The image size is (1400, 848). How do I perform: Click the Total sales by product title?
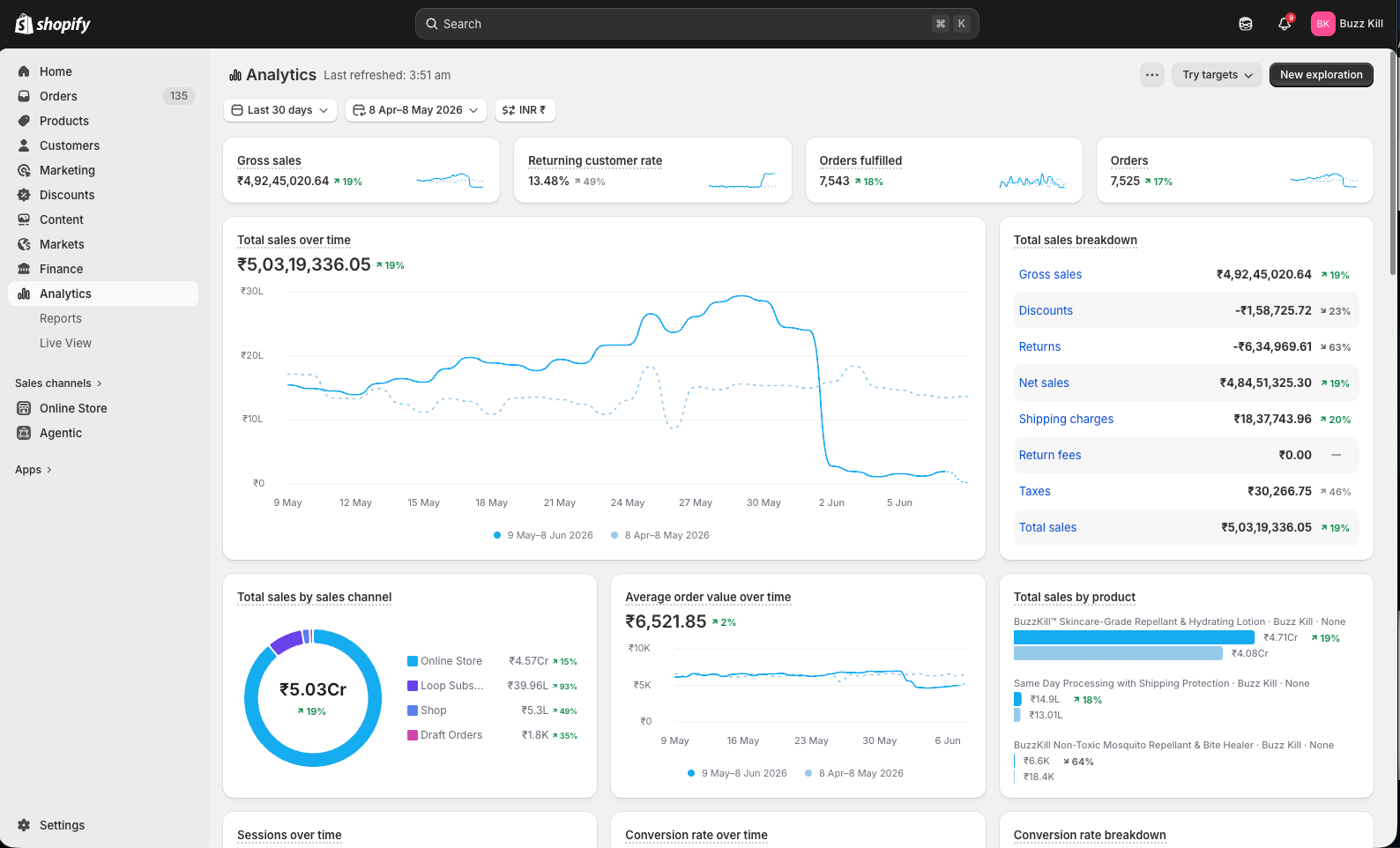(1074, 597)
